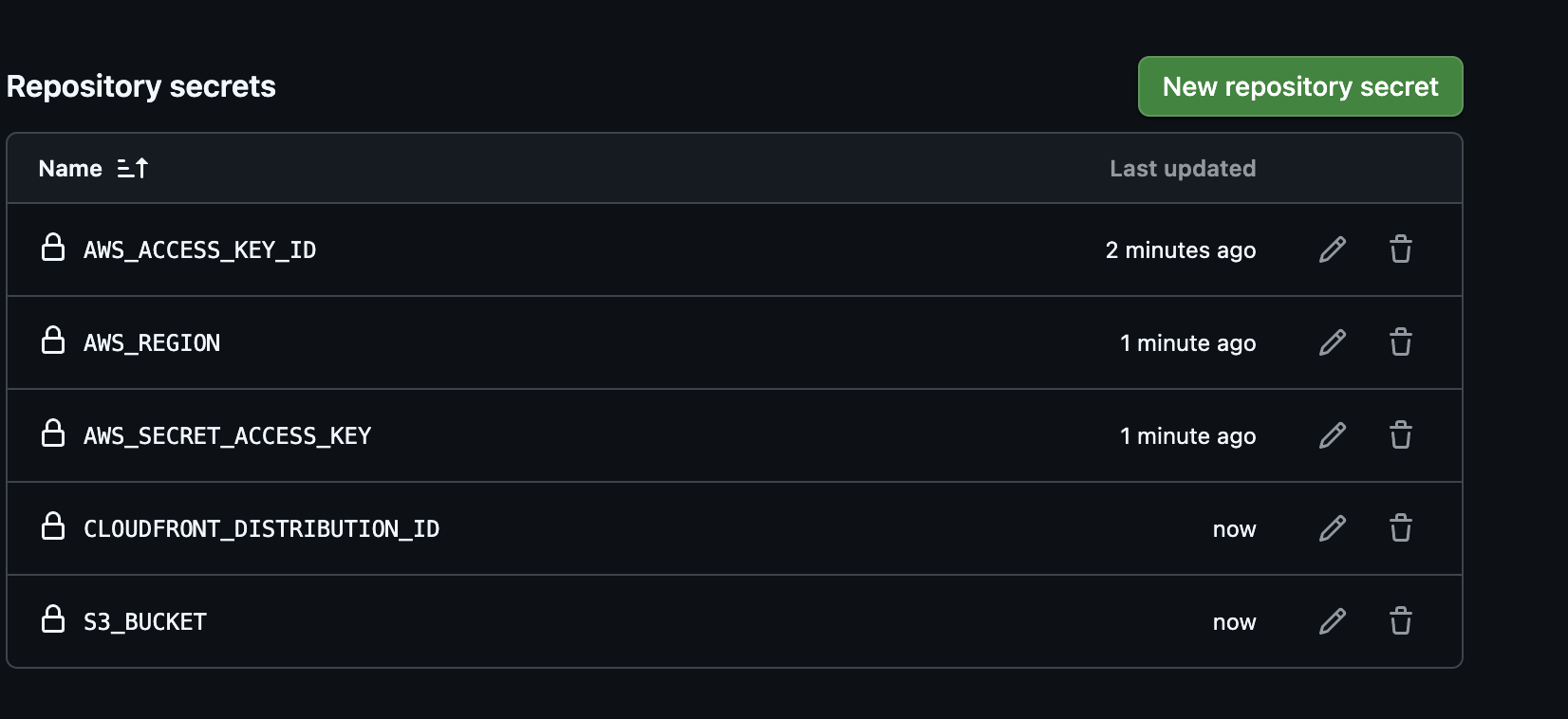The height and width of the screenshot is (719, 1568).
Task: Click the AWS_REGION secret name
Action: point(152,343)
